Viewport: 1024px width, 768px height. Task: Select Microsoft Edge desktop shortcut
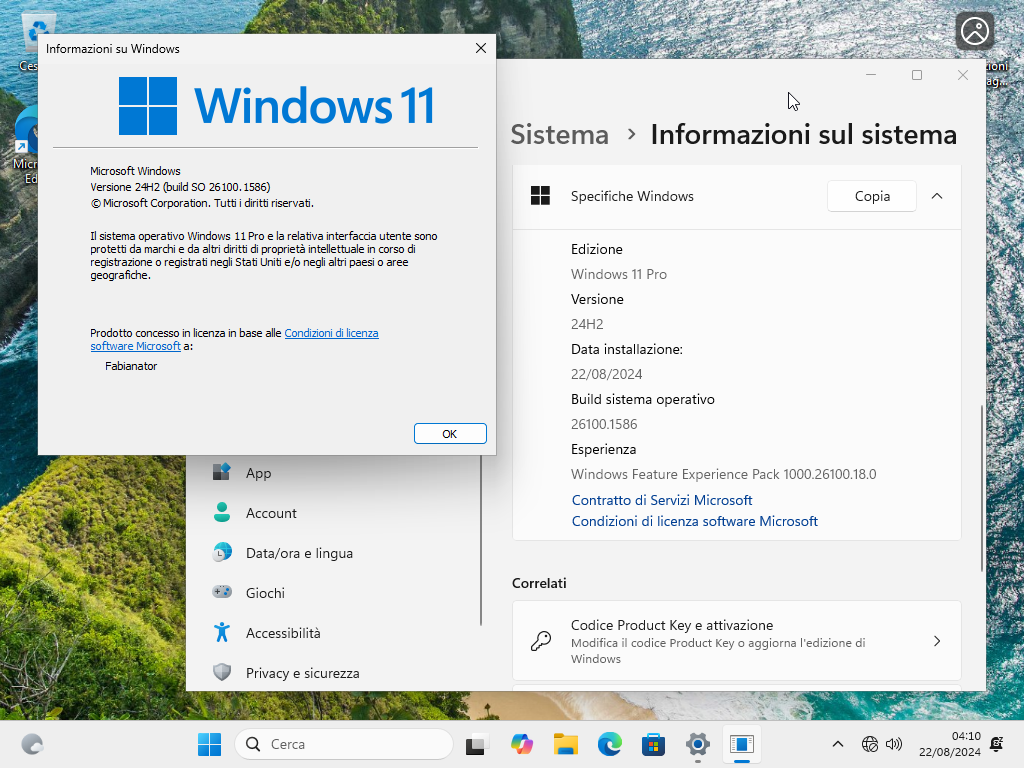point(25,146)
